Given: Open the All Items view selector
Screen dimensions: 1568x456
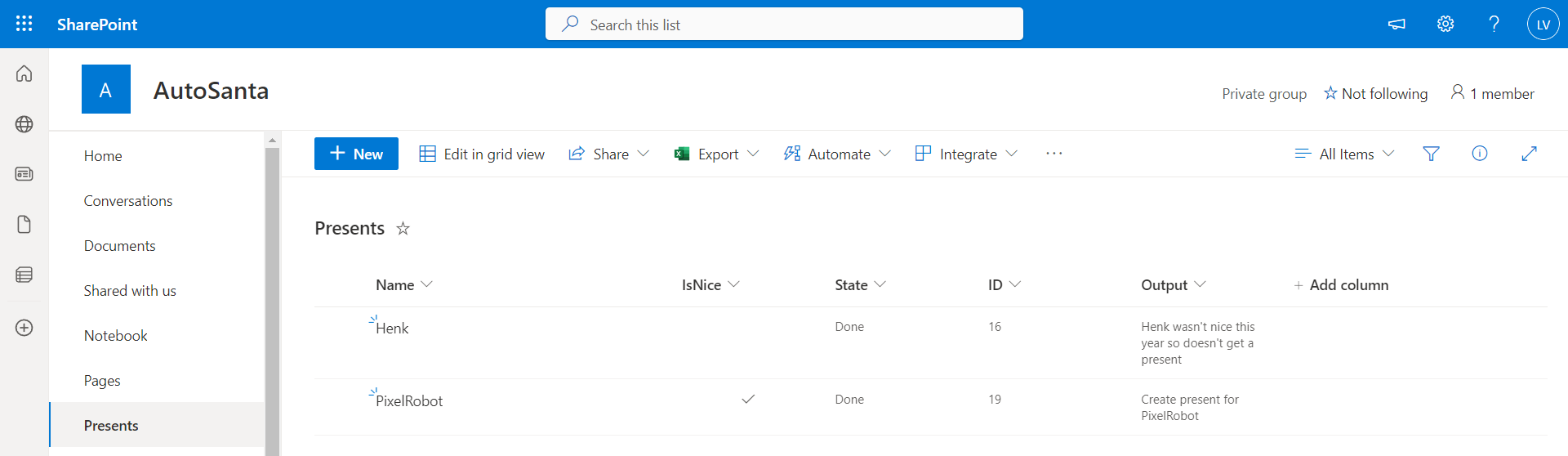Looking at the screenshot, I should tap(1345, 154).
